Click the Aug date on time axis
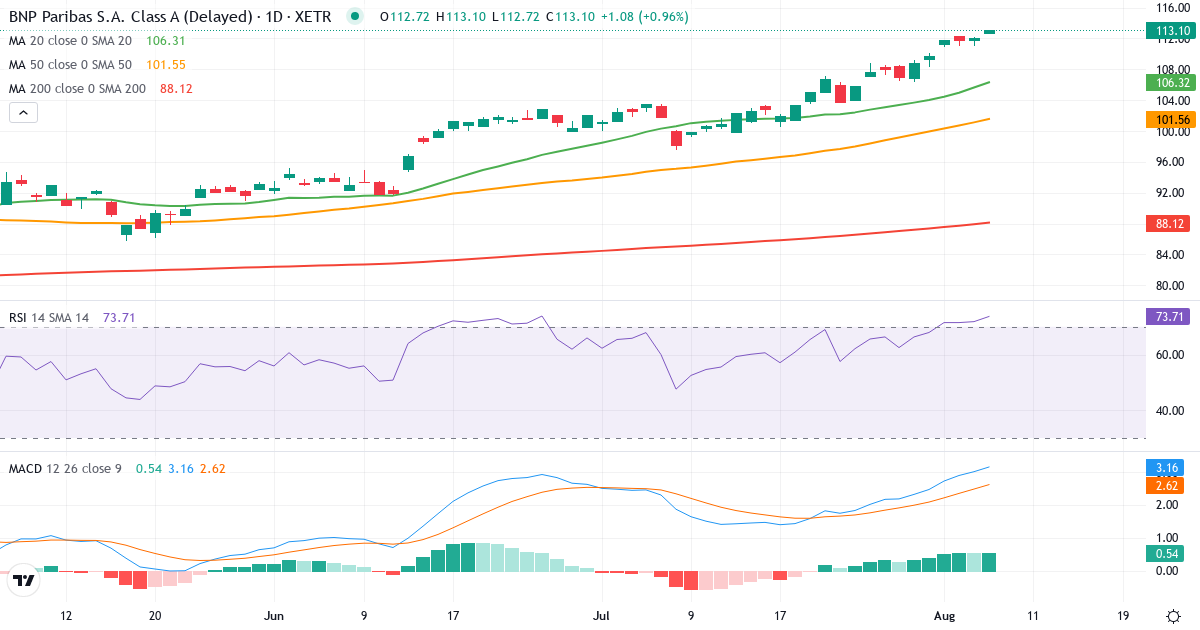The image size is (1200, 630). tap(944, 616)
